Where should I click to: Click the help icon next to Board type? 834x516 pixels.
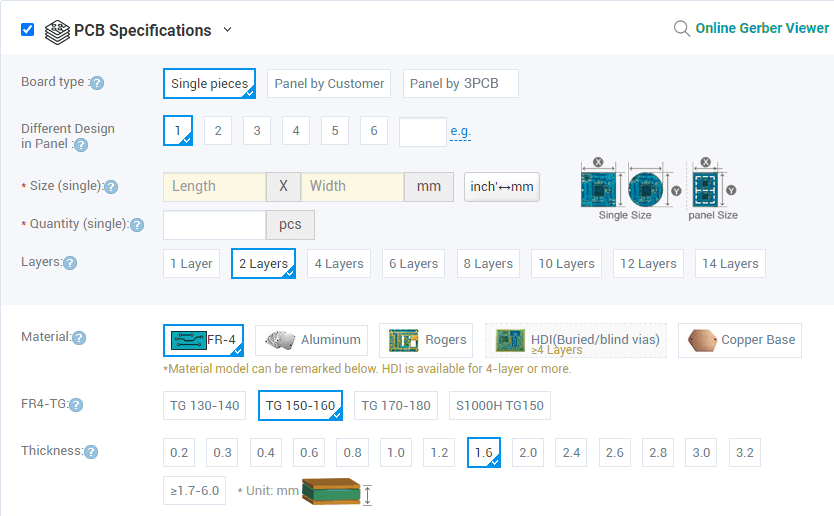[97, 83]
